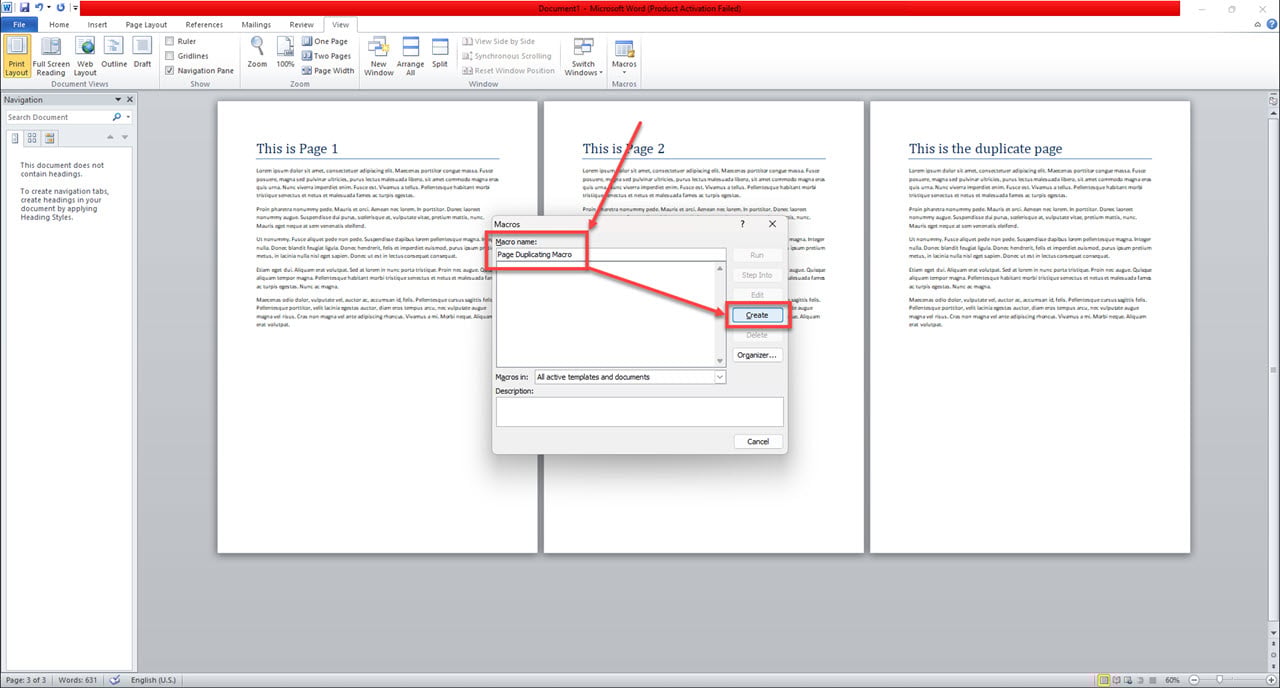Screen dimensions: 1280x688
Task: Open the Macros in dropdown
Action: point(718,376)
